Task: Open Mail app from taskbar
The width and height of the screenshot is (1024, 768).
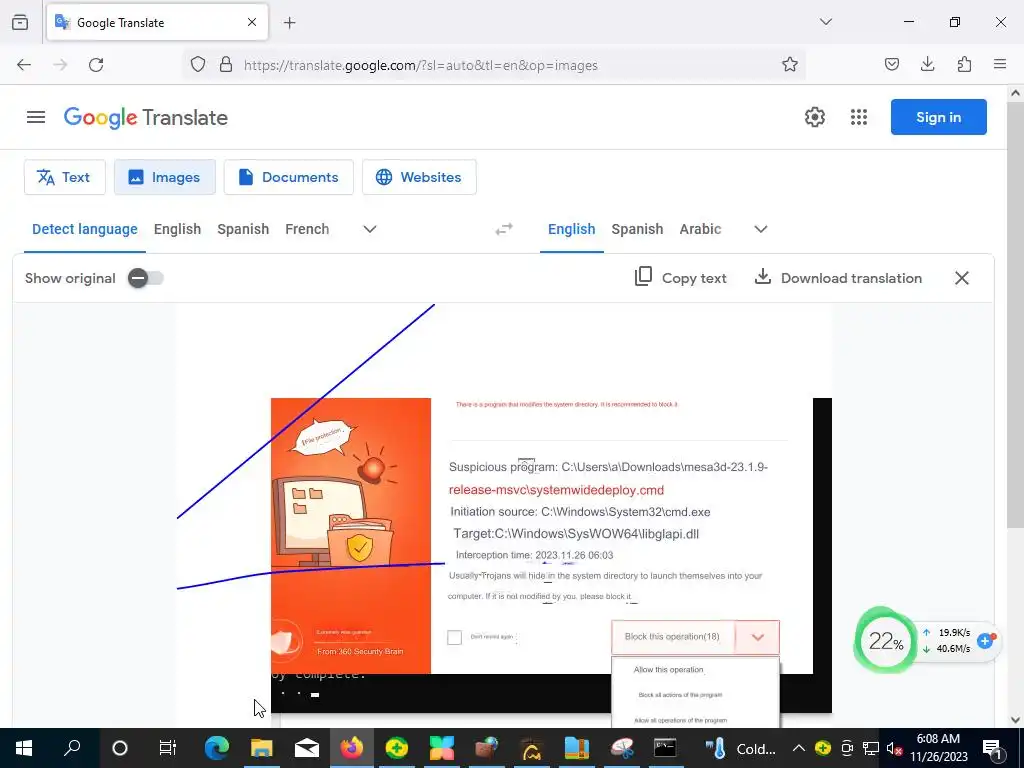Action: [x=307, y=748]
